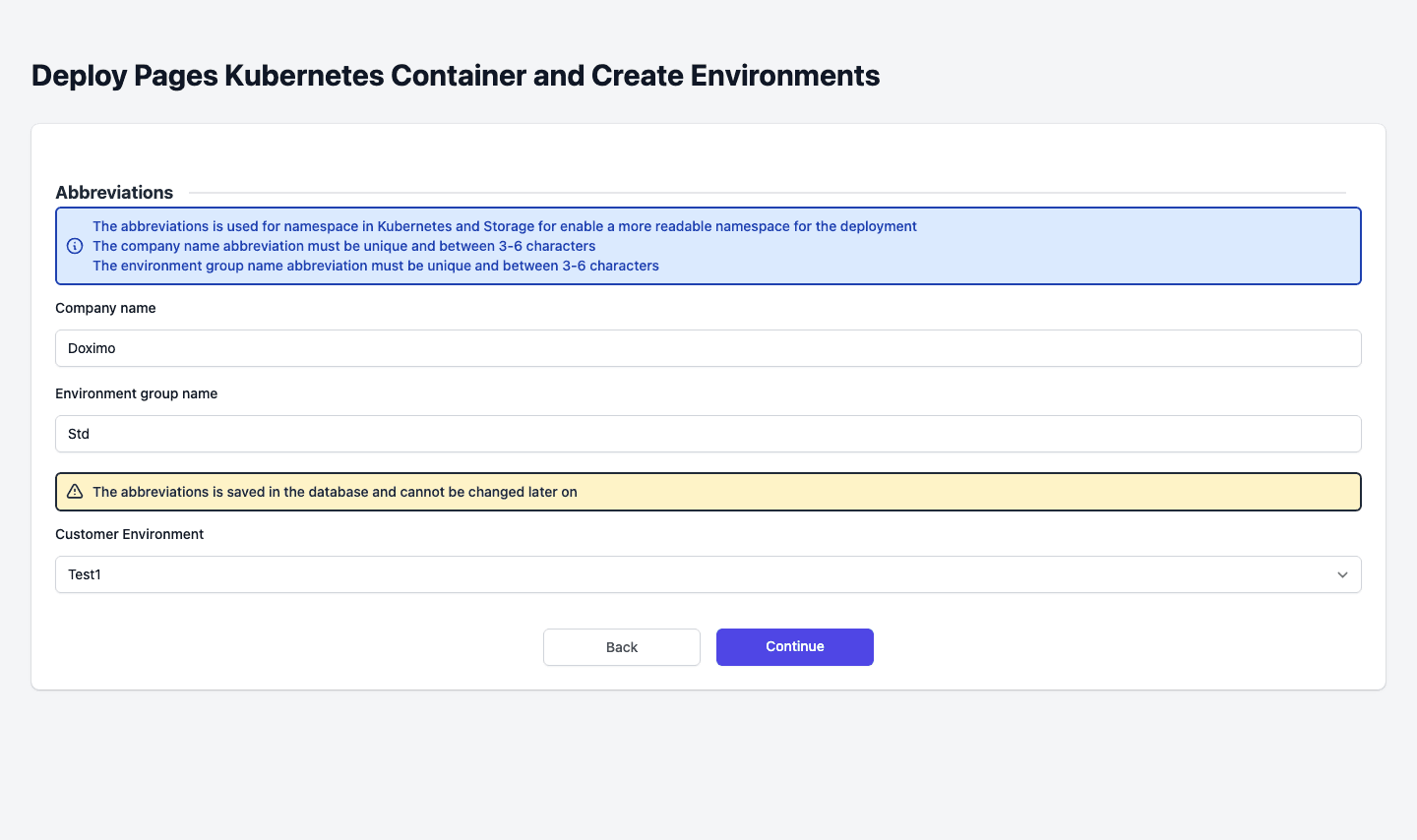
Task: Click the Continue button
Action: point(795,647)
